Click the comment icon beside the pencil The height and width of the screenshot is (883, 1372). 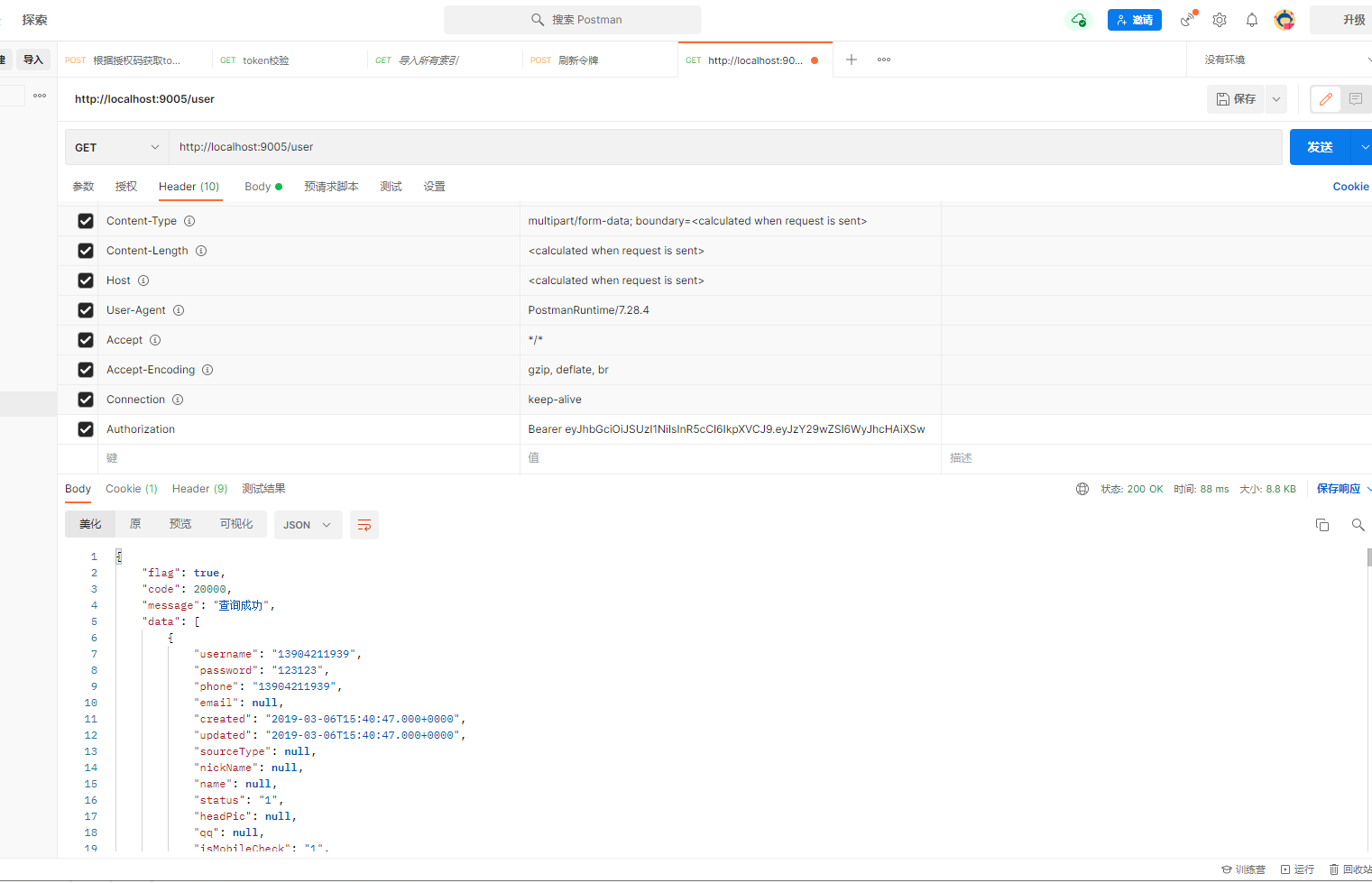click(x=1355, y=99)
